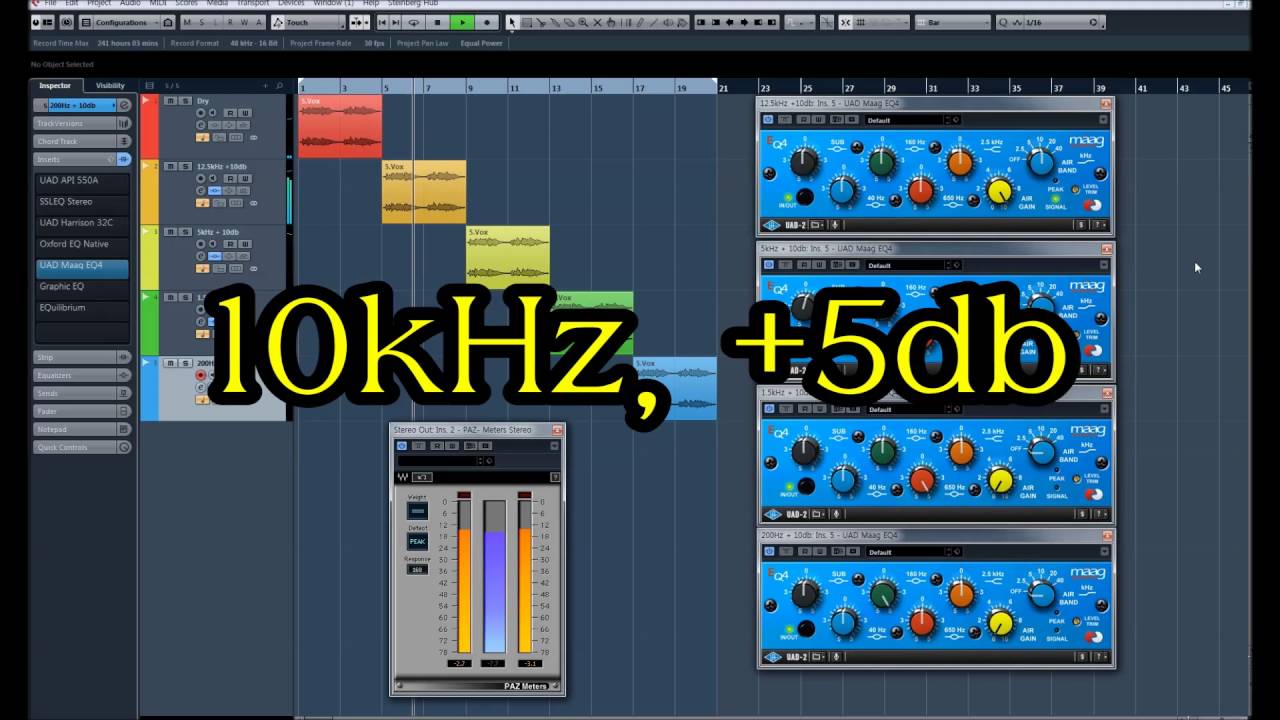Viewport: 1280px width, 720px height.
Task: Solo the Dry track
Action: pyautogui.click(x=184, y=101)
